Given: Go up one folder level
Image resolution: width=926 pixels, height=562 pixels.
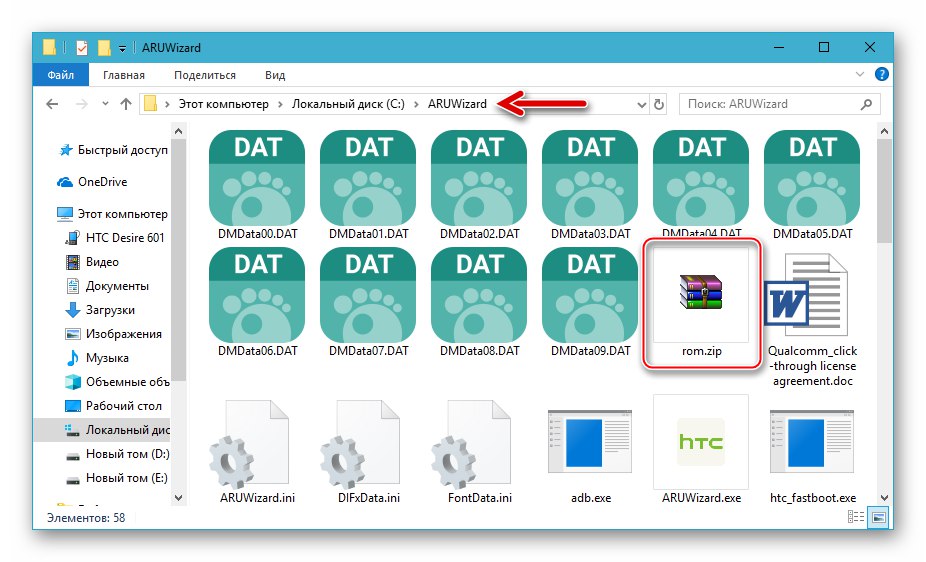Looking at the screenshot, I should [126, 104].
